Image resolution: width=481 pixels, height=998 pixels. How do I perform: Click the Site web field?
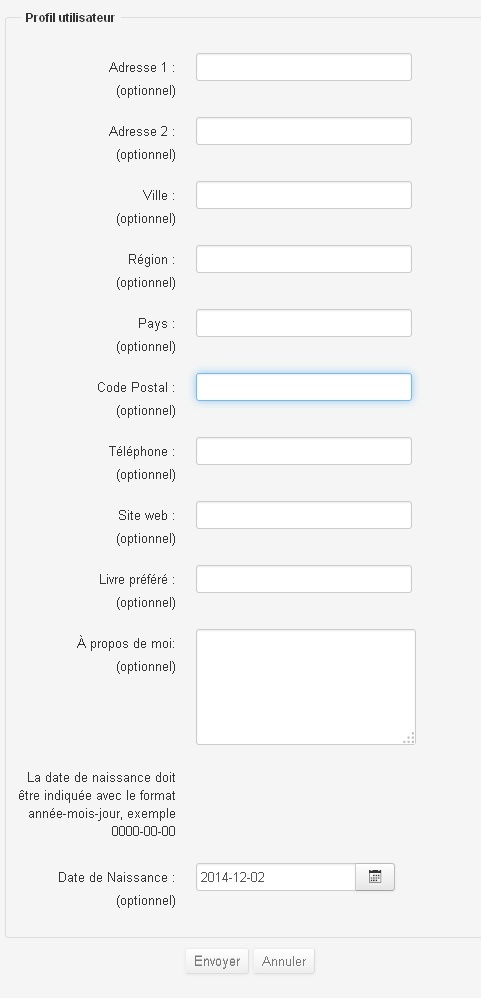[303, 515]
